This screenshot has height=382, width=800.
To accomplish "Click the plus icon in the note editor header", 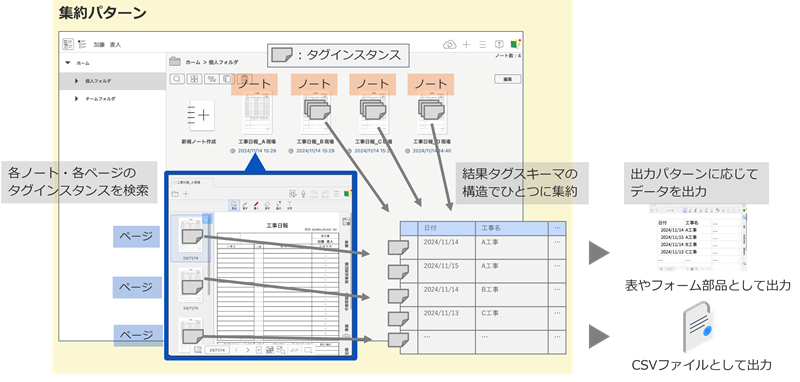I will point(186,194).
